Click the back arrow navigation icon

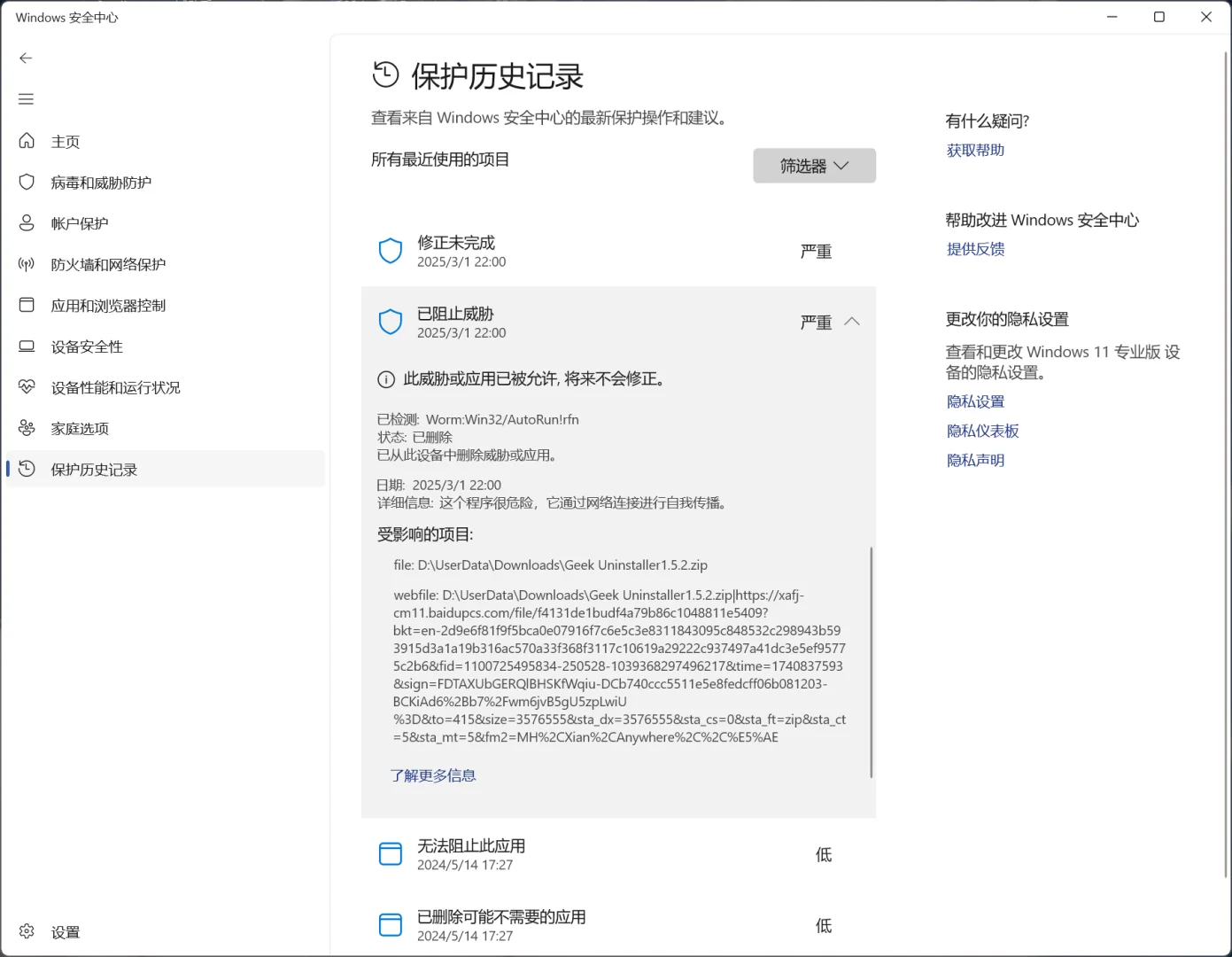(x=26, y=58)
